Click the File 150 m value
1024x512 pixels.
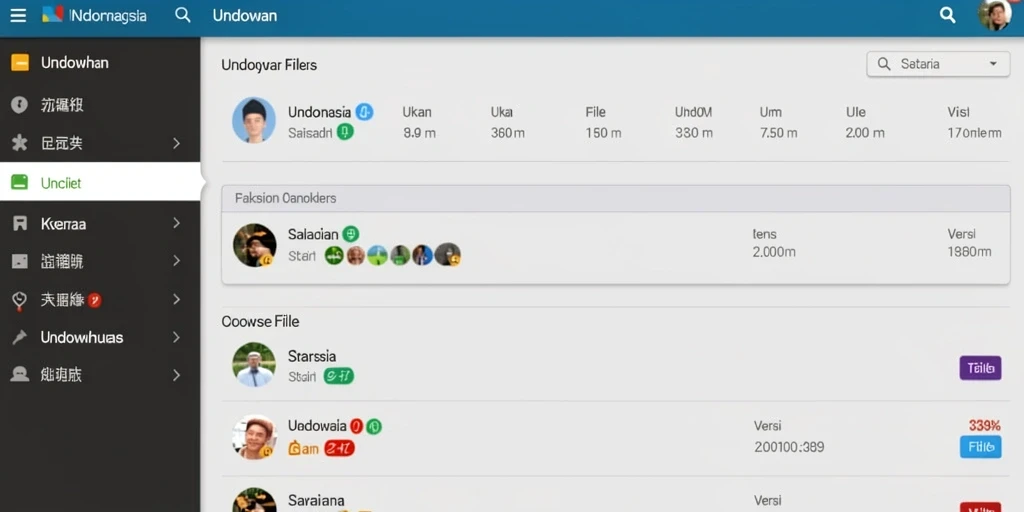pyautogui.click(x=603, y=133)
